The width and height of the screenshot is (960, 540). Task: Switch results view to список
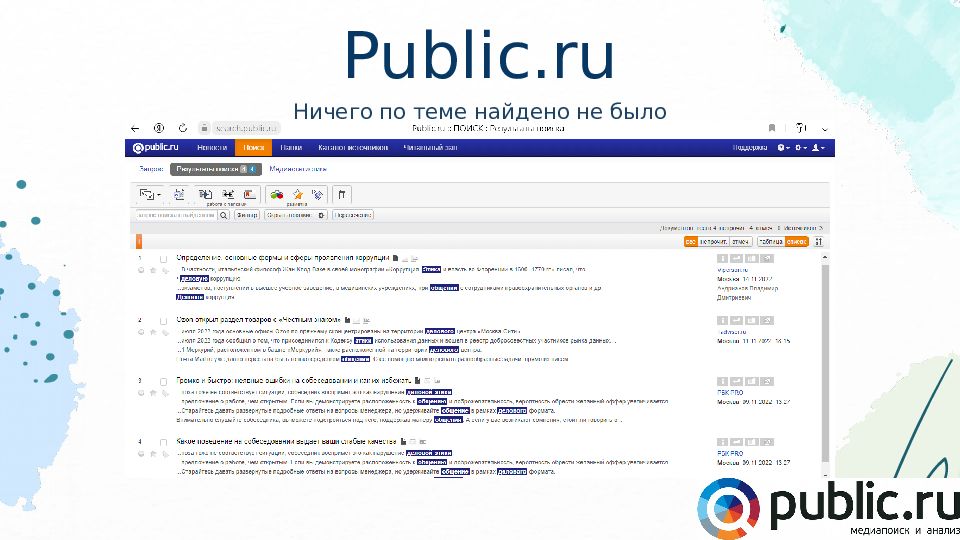click(797, 242)
